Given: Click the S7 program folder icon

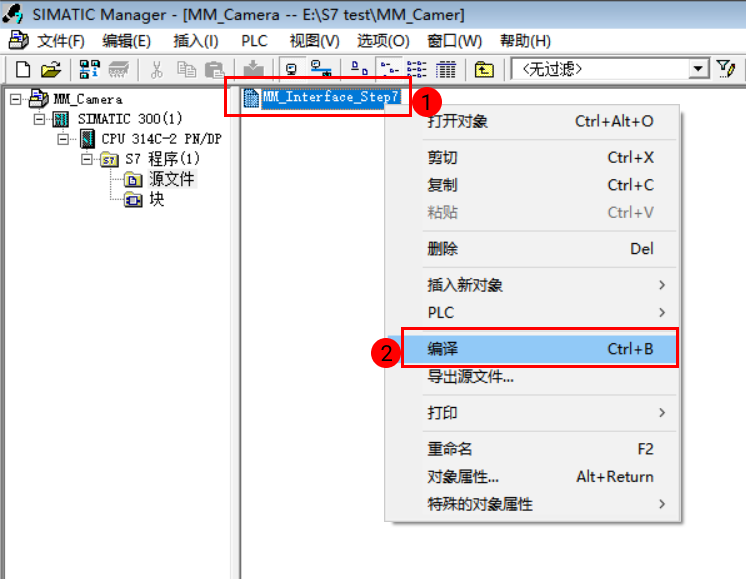Looking at the screenshot, I should pyautogui.click(x=109, y=159).
